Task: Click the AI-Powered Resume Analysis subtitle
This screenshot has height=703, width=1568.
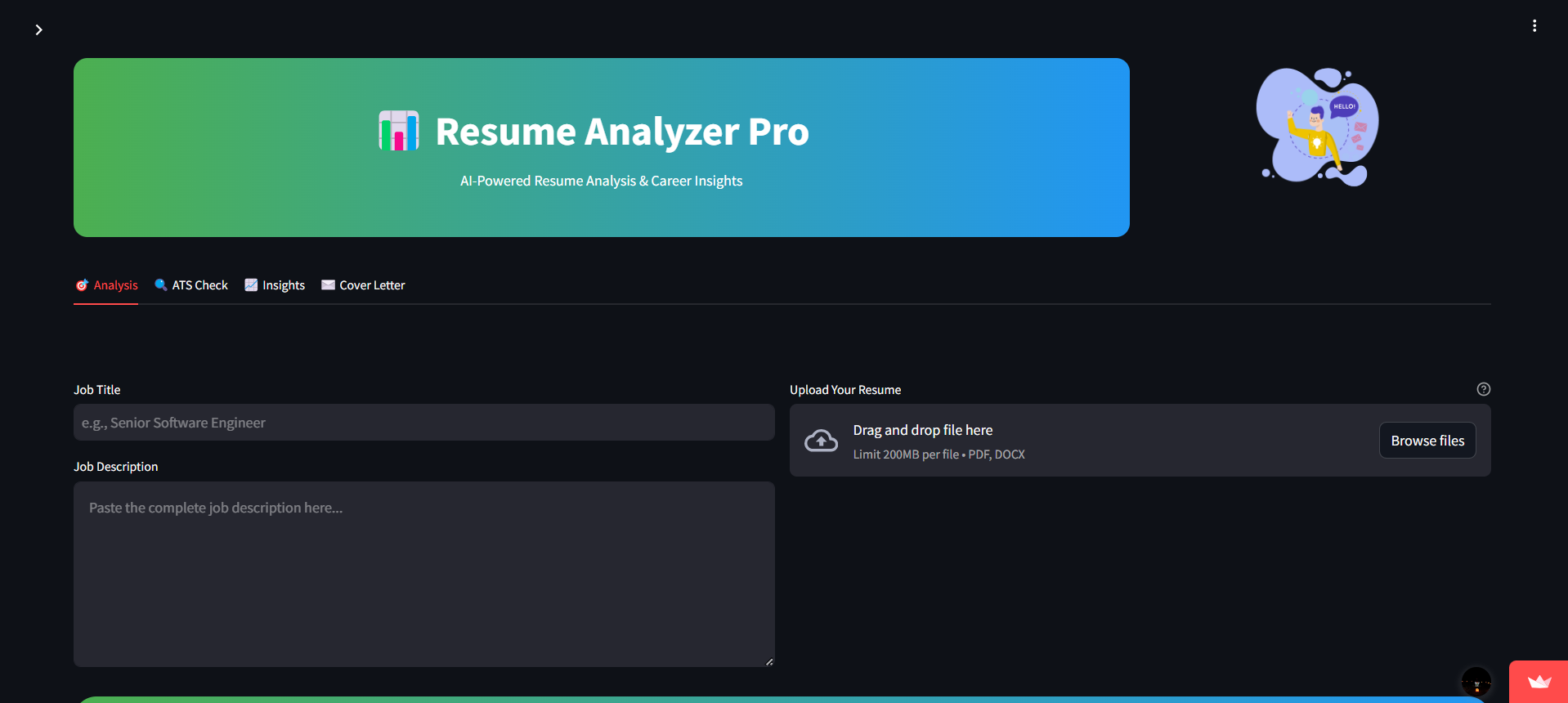Action: (x=601, y=181)
